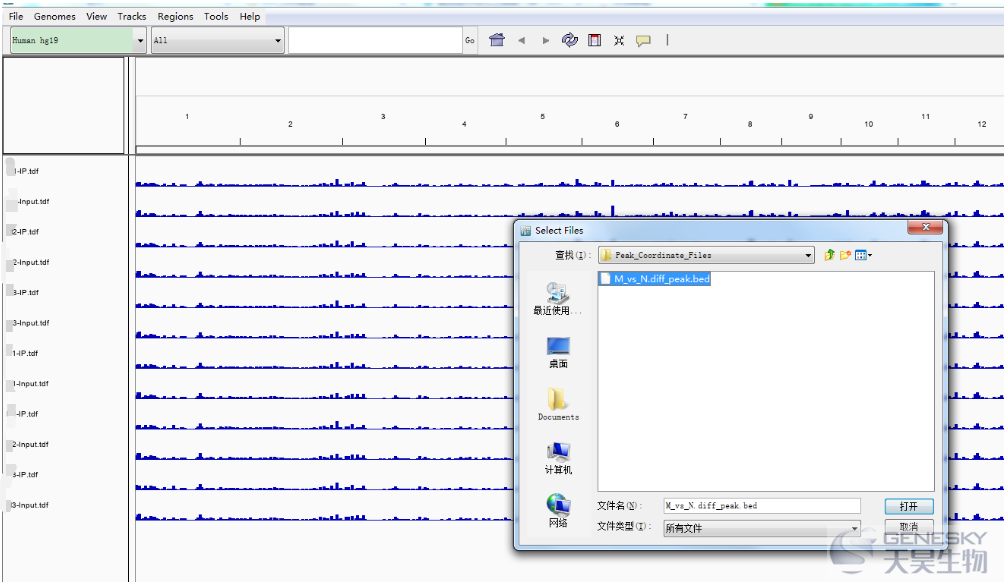Open the Tools menu
Viewport: 1008px width, 582px height.
click(x=216, y=16)
